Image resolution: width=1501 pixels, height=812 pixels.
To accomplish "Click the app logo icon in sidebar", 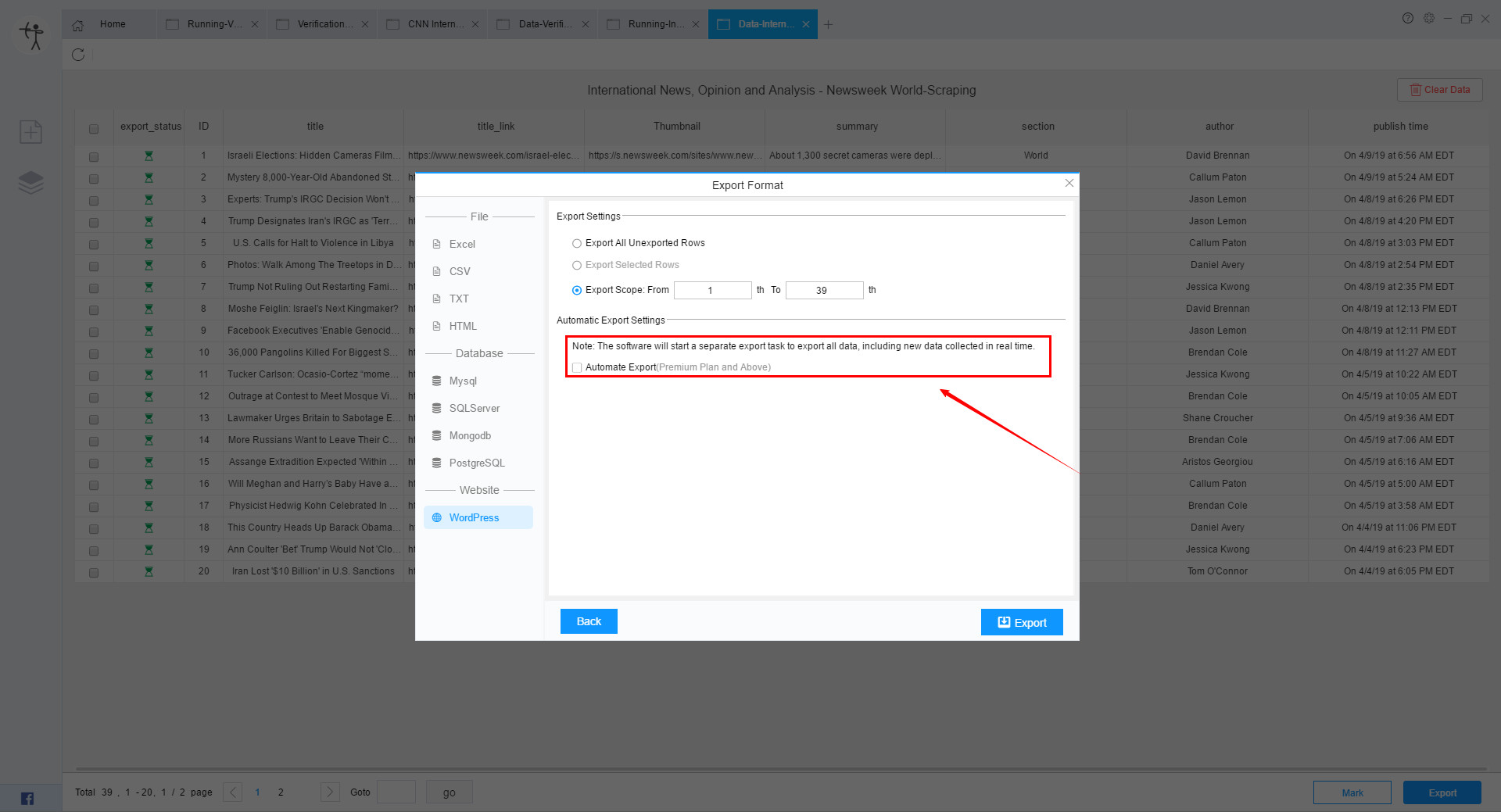I will click(32, 35).
